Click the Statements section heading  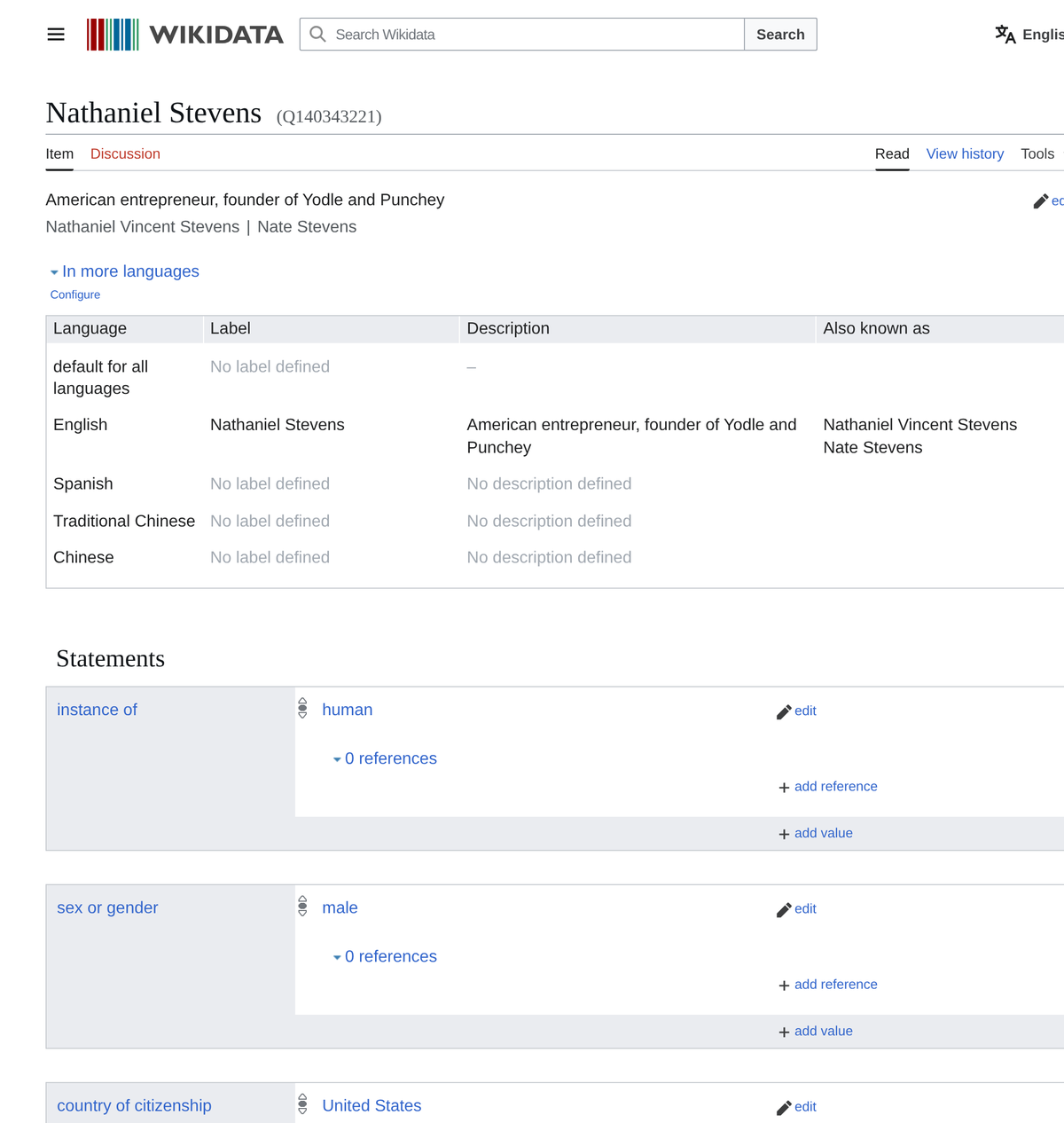point(111,659)
